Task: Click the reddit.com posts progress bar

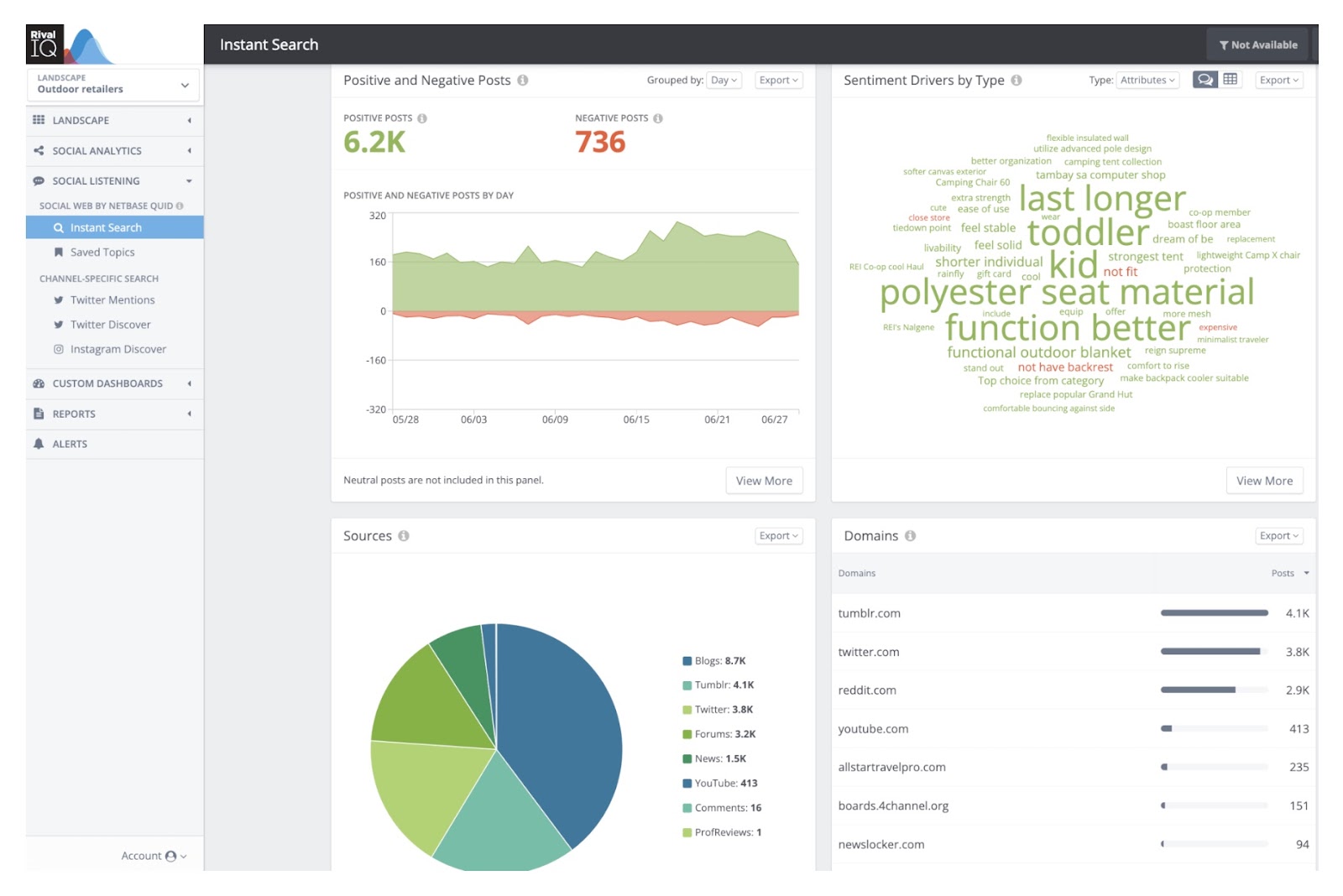Action: [1211, 690]
